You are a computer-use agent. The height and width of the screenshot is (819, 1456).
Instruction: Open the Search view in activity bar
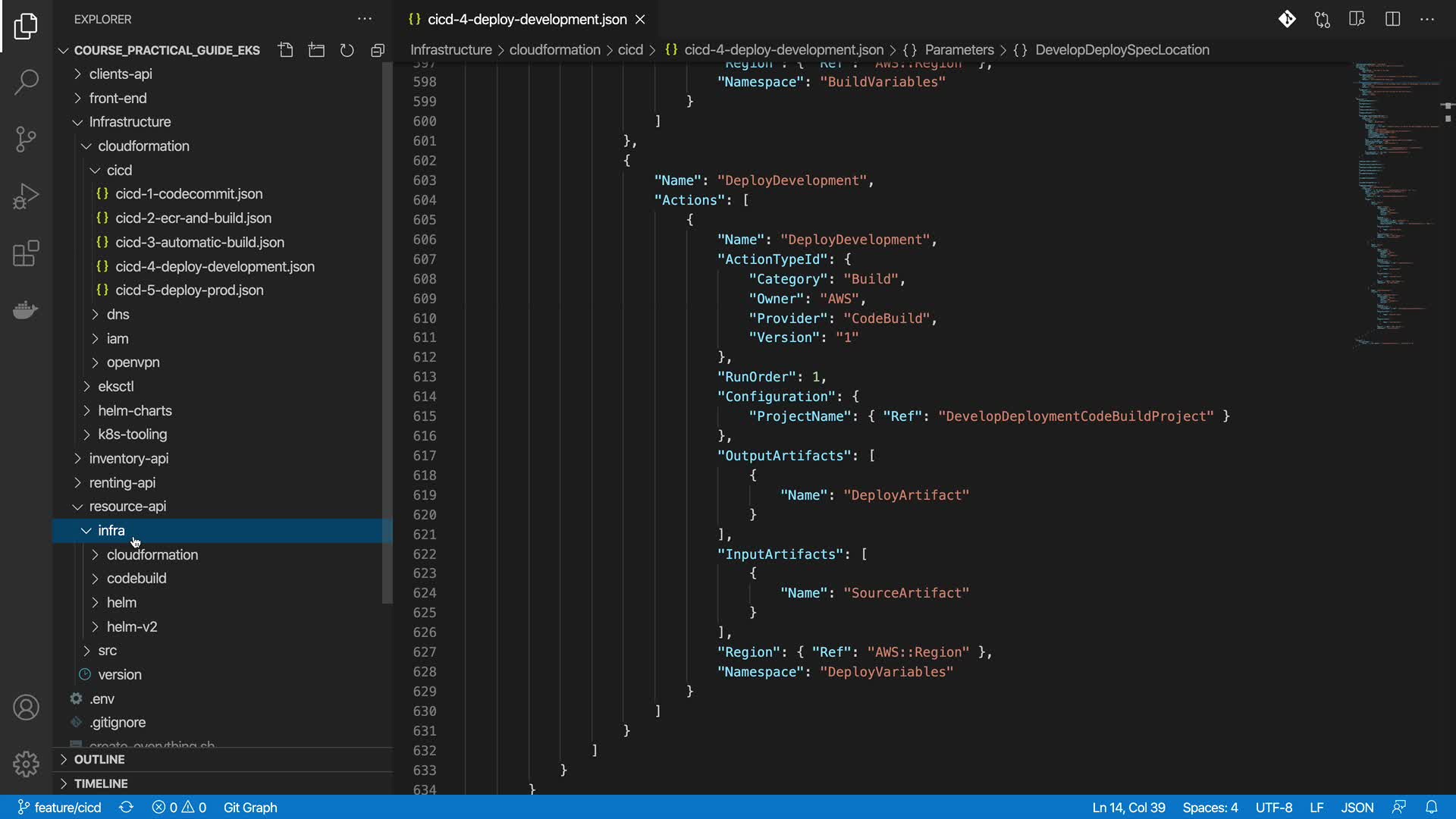tap(26, 82)
